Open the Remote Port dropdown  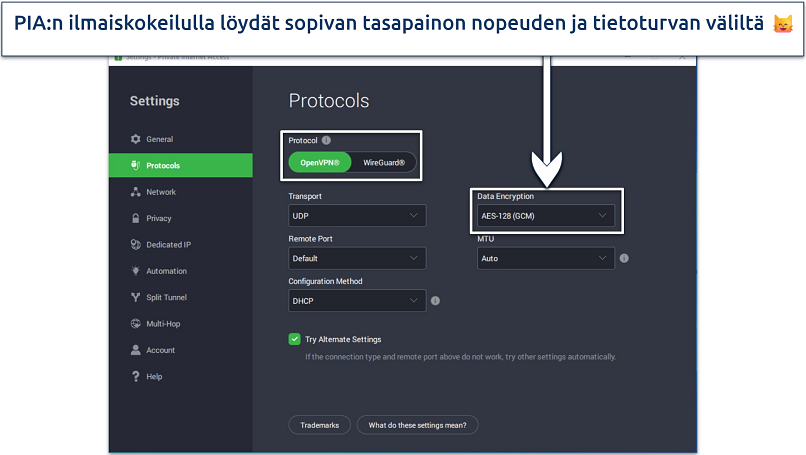click(357, 258)
